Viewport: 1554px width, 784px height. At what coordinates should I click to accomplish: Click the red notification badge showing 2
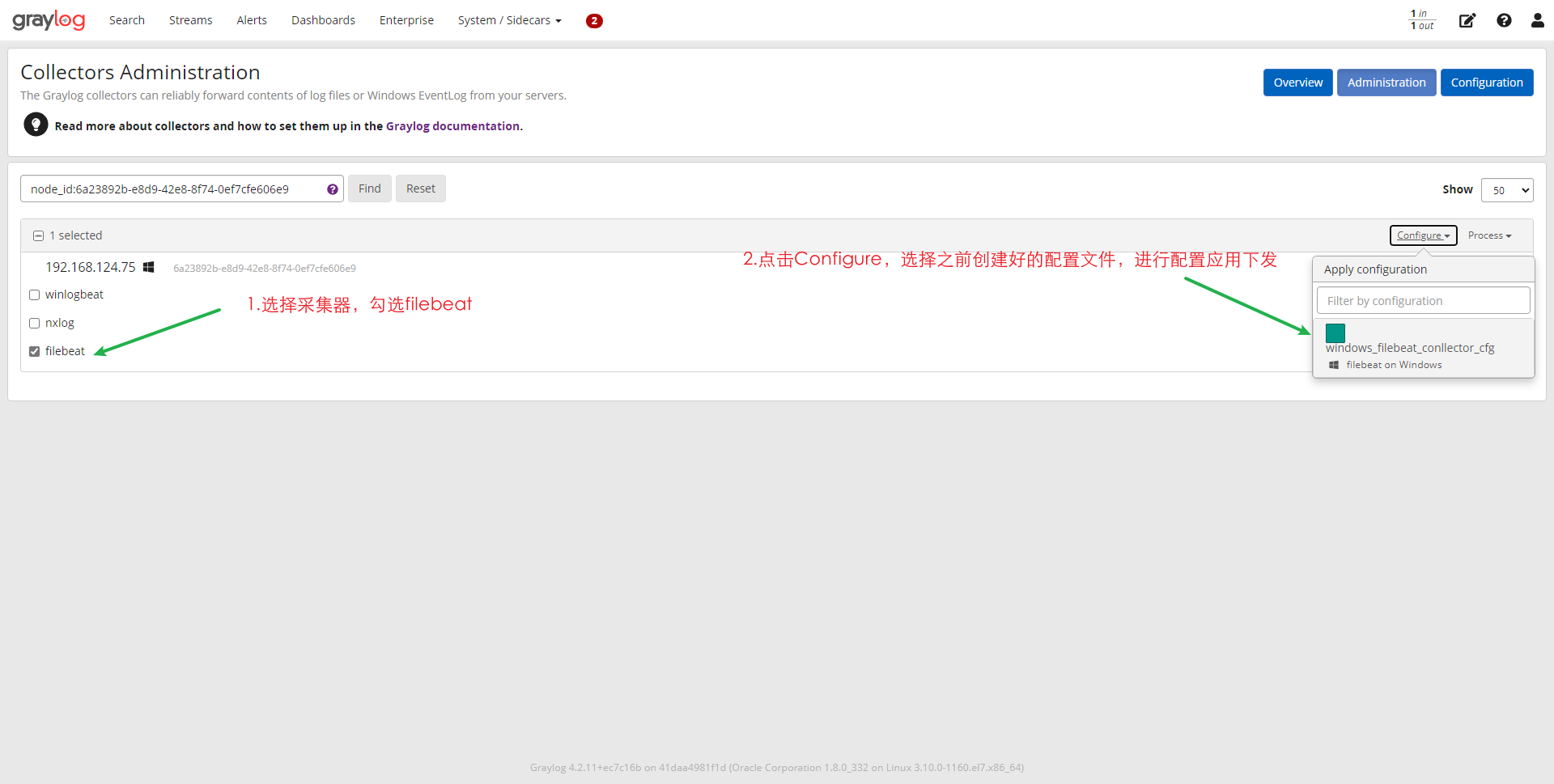coord(595,20)
